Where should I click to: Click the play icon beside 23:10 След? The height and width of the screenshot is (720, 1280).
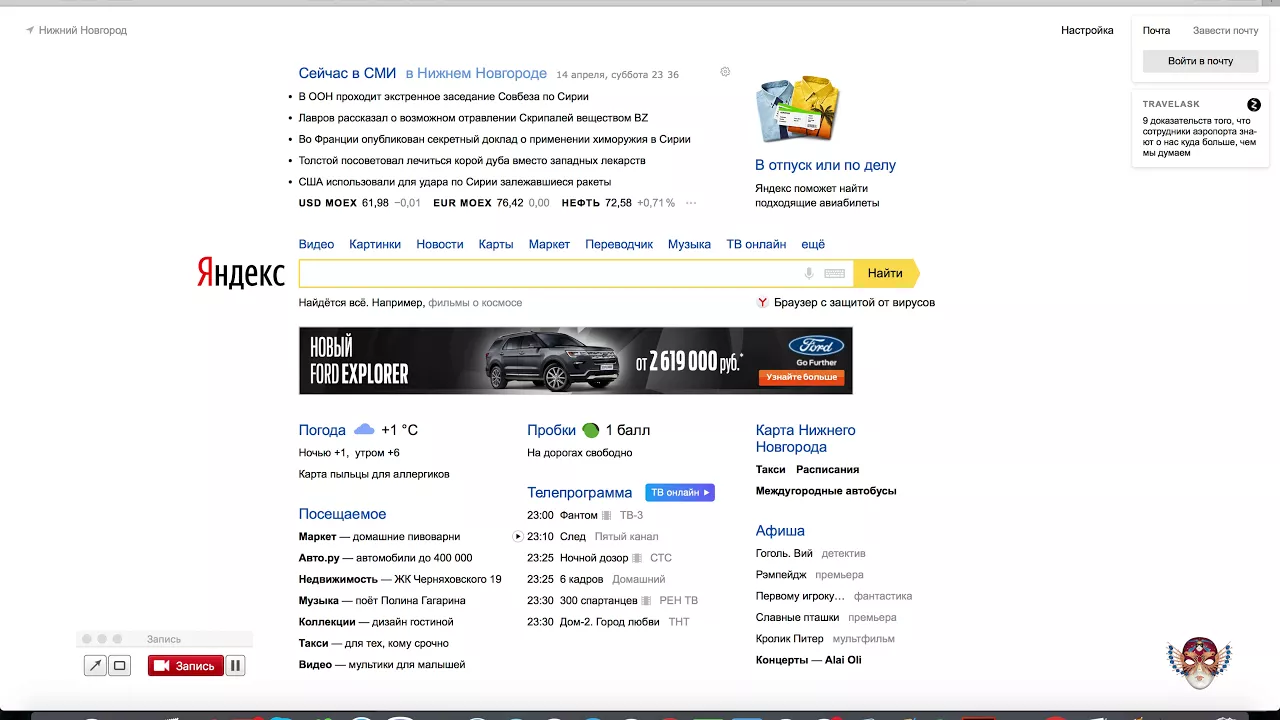click(x=518, y=536)
